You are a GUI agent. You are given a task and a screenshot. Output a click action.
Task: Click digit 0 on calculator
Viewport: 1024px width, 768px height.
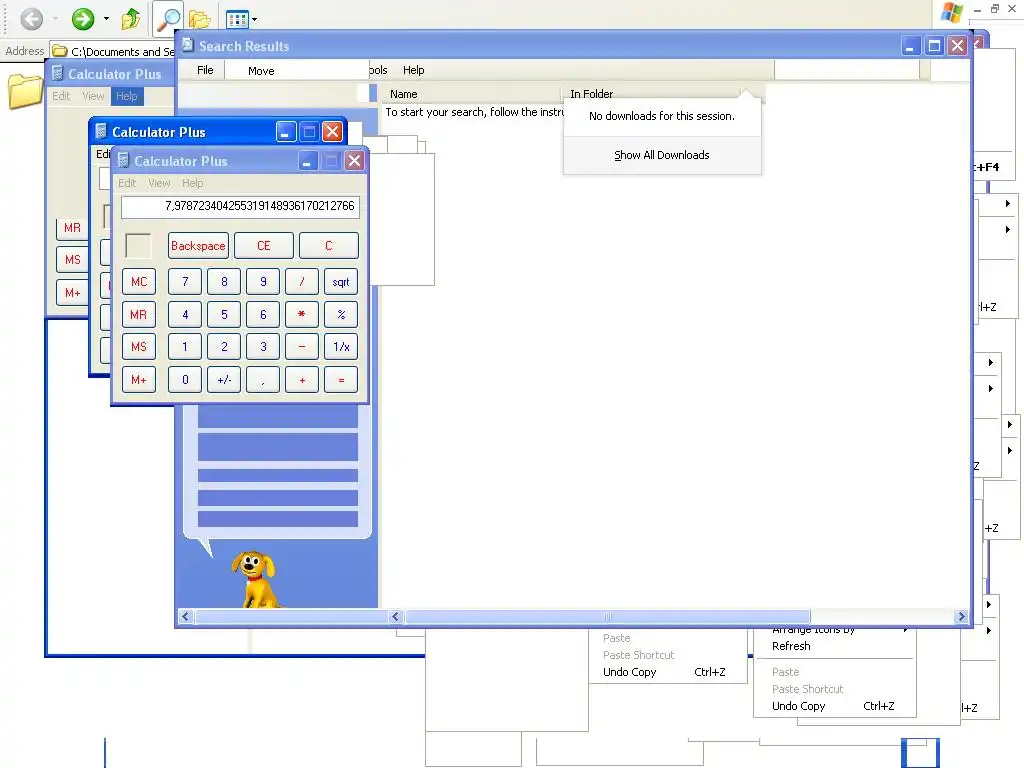click(x=185, y=379)
